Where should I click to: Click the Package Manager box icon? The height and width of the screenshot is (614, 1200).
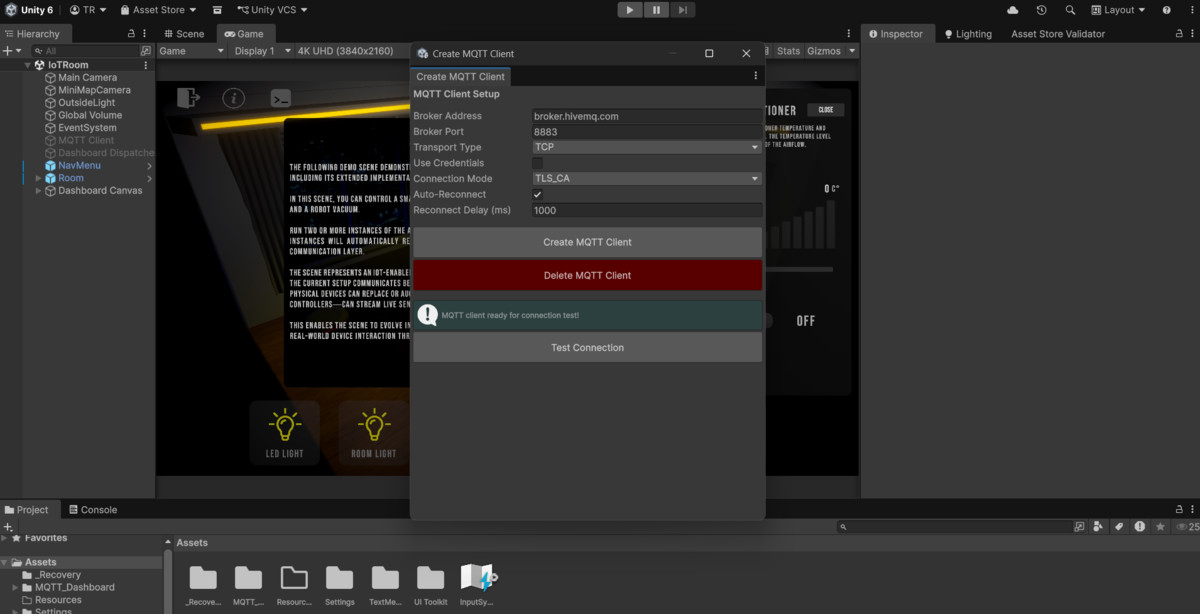tap(217, 10)
